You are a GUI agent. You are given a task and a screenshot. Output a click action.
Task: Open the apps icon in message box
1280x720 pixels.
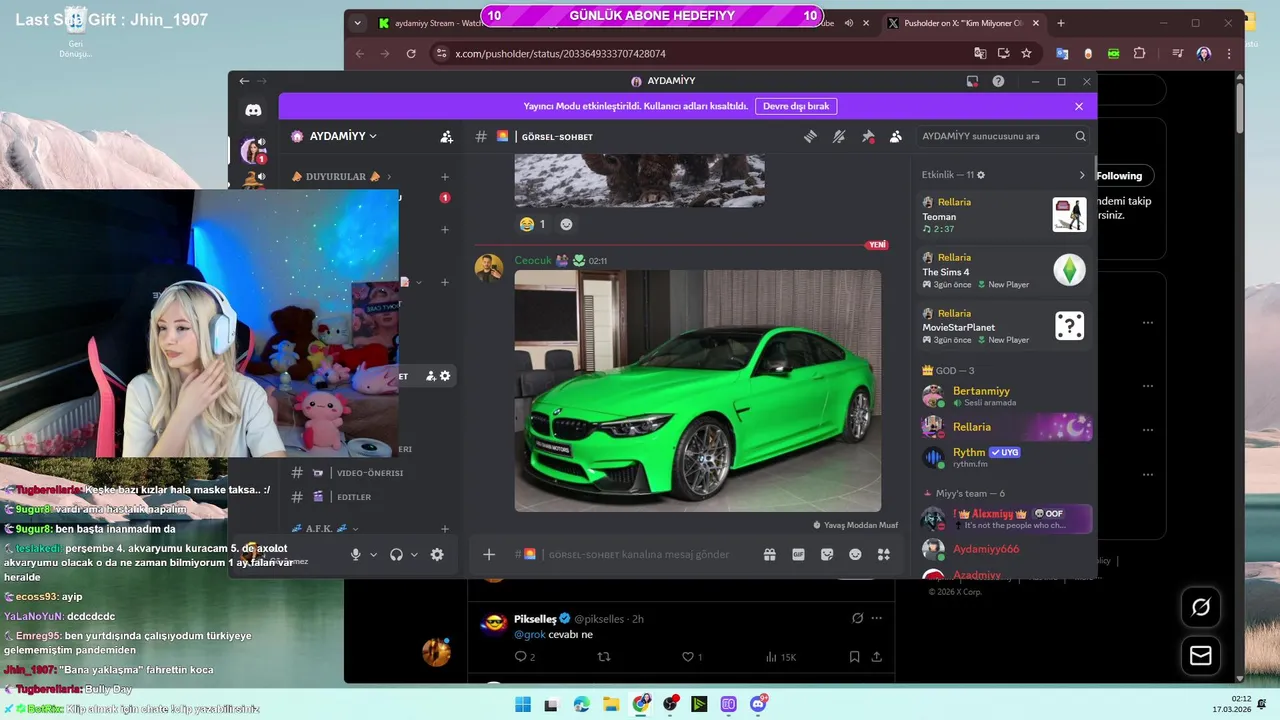coord(884,554)
